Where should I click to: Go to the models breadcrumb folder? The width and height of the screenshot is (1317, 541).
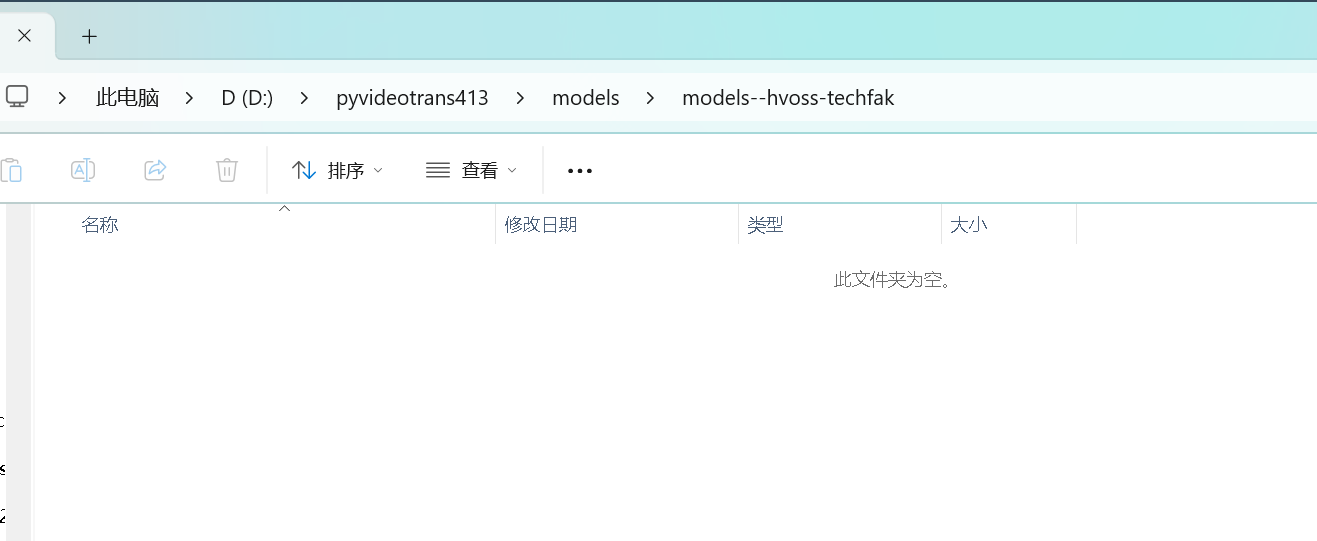(586, 98)
